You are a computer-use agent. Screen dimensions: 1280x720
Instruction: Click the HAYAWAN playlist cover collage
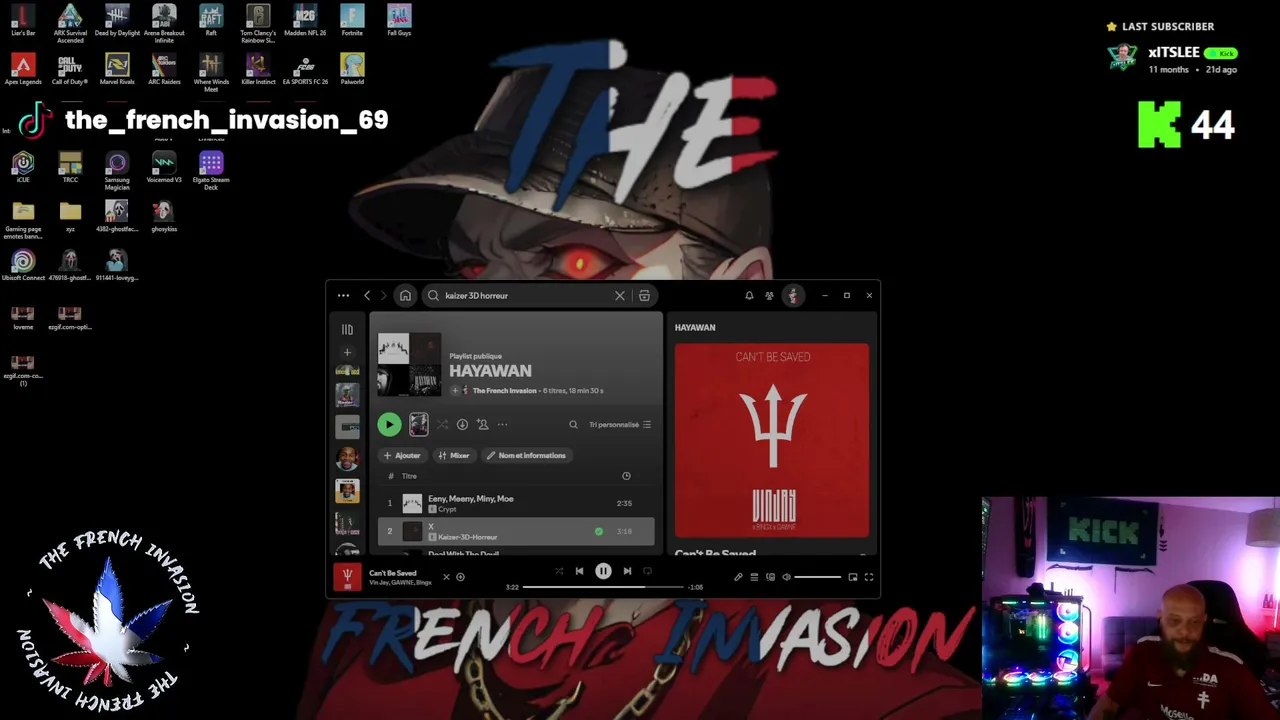pos(409,365)
